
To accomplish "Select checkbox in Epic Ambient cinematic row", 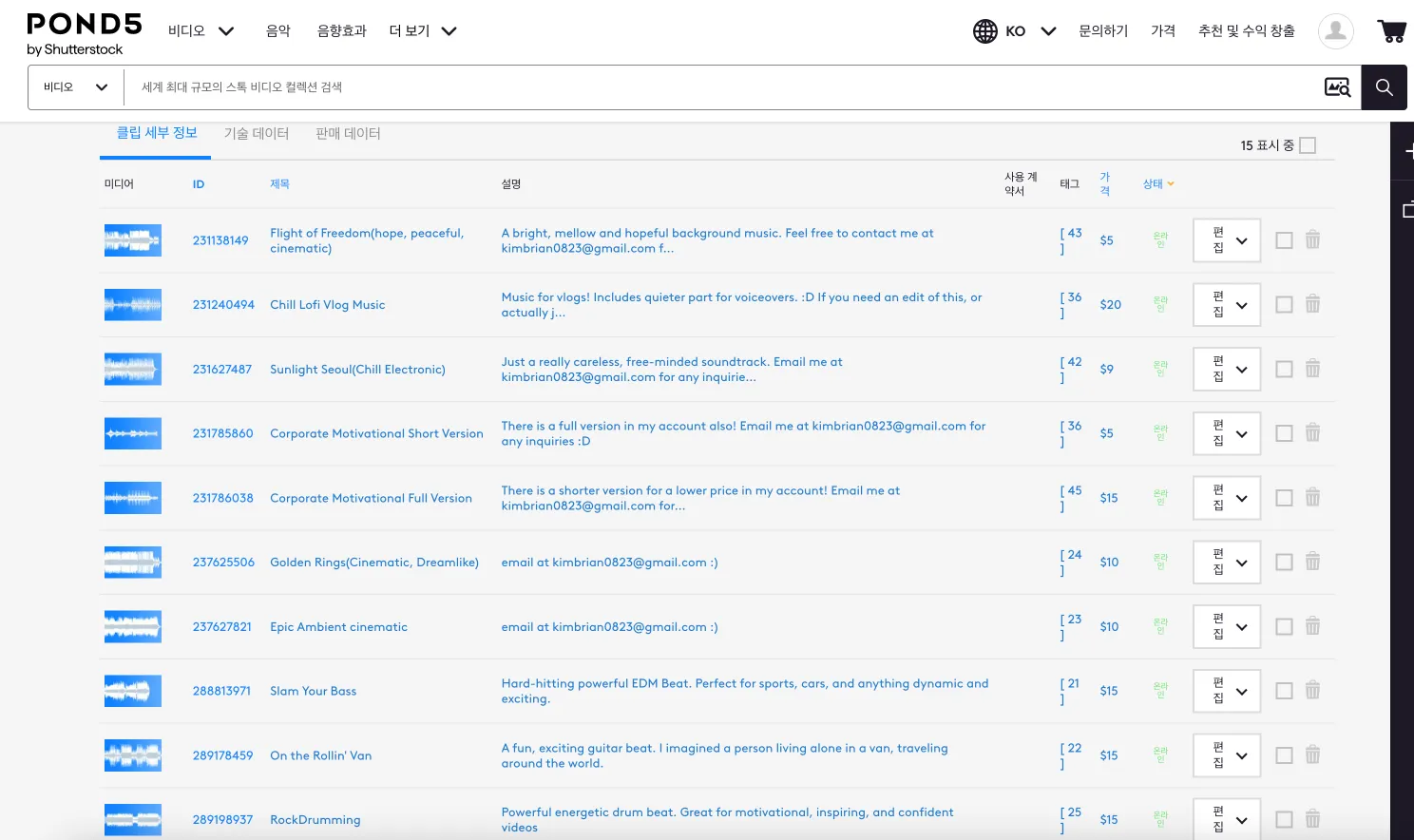I will click(x=1284, y=627).
